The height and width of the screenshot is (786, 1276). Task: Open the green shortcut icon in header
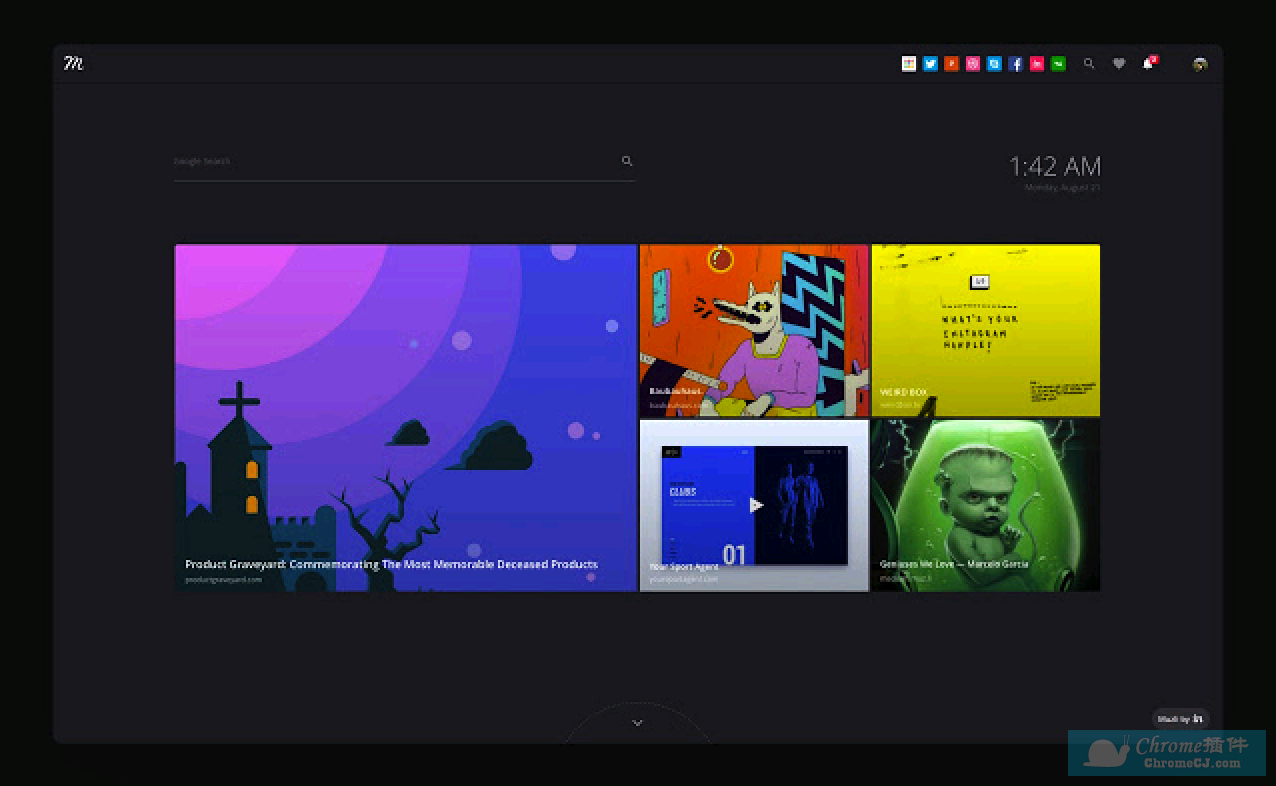[1058, 64]
